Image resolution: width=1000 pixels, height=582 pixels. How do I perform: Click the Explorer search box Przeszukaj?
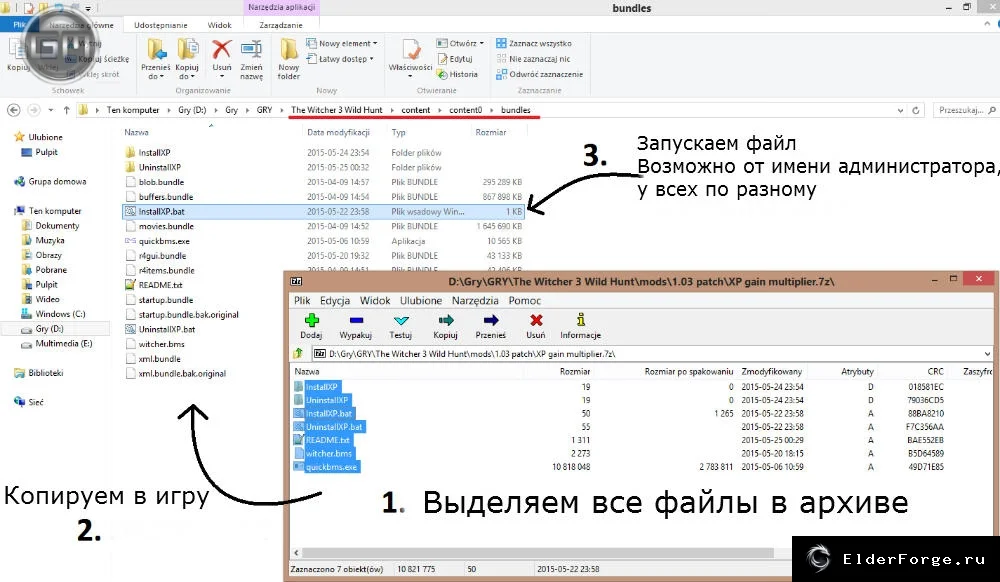pyautogui.click(x=964, y=110)
